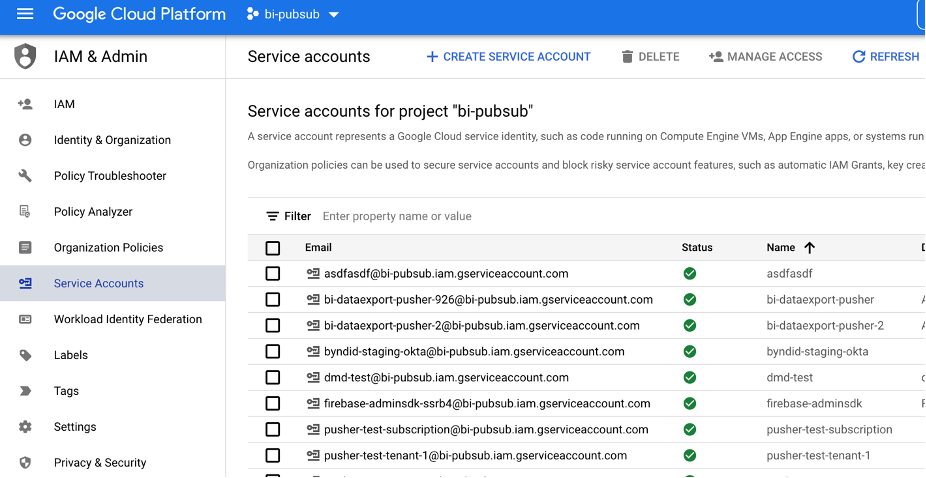
Task: Click the circular Refresh arrow icon
Action: [859, 57]
